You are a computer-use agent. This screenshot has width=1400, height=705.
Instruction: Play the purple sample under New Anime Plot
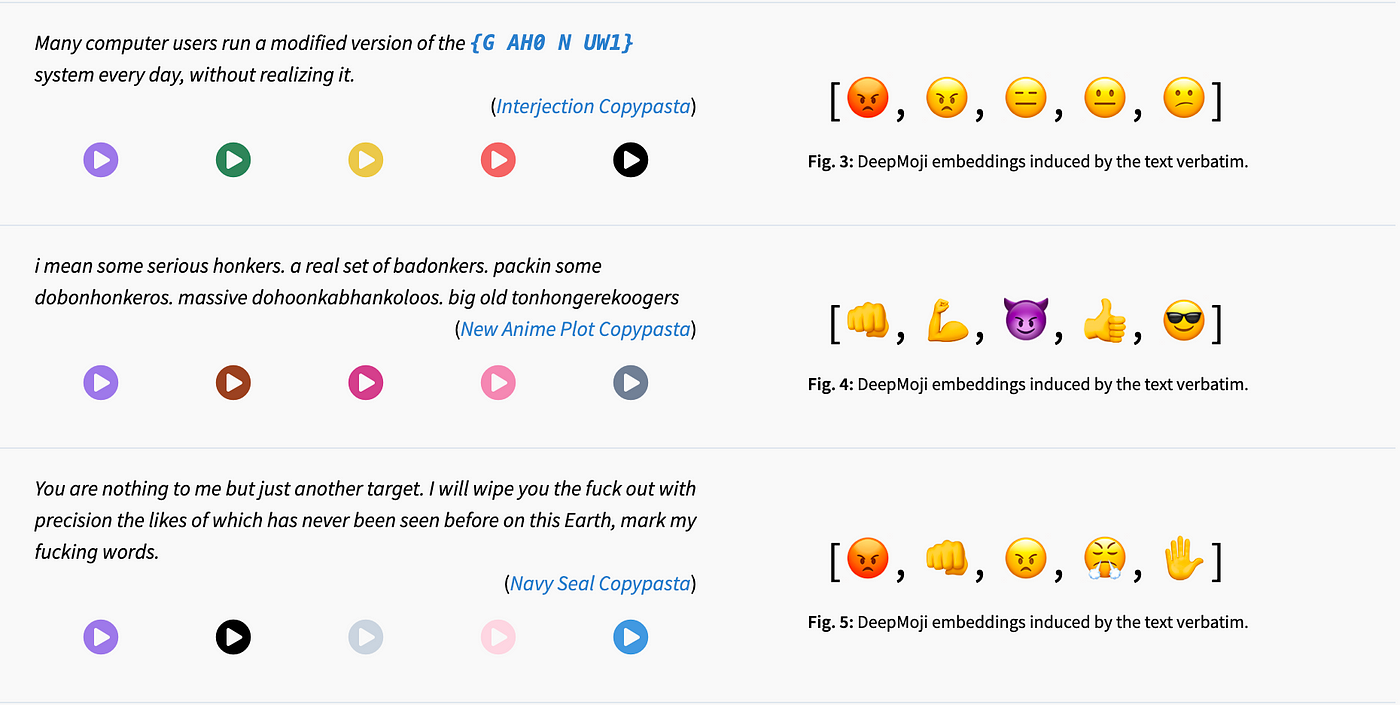(x=101, y=382)
